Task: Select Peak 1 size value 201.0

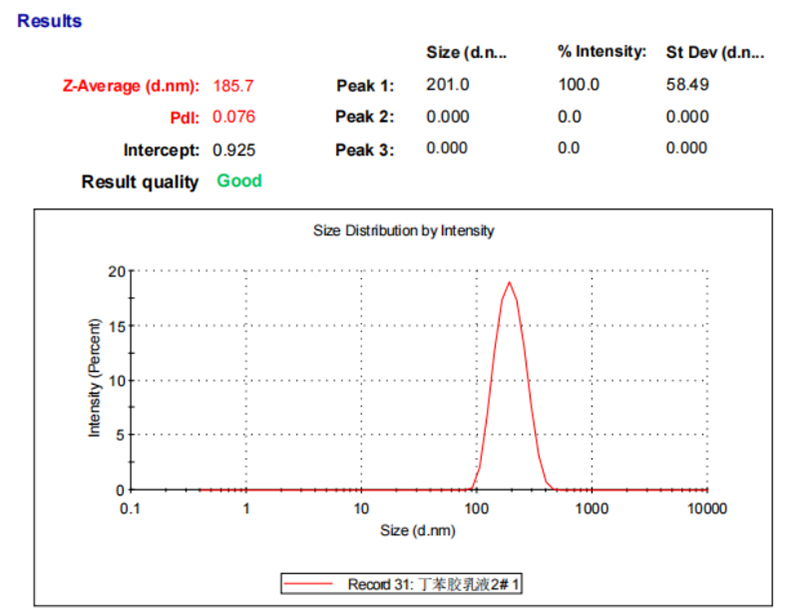Action: (447, 85)
